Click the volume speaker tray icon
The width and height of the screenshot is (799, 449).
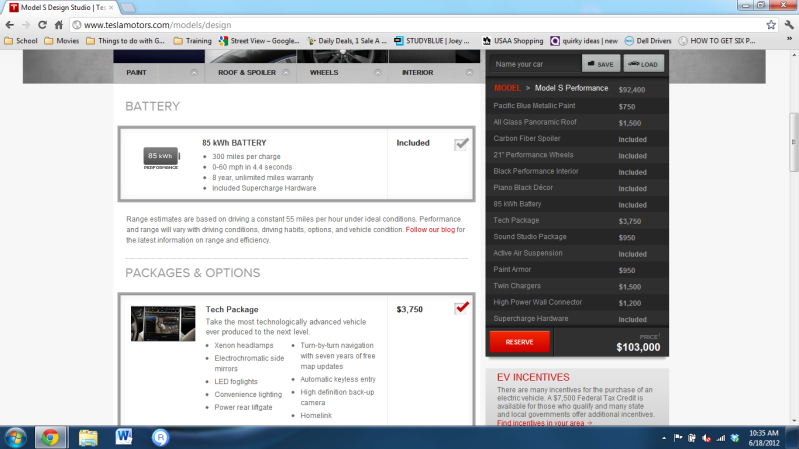(x=706, y=438)
